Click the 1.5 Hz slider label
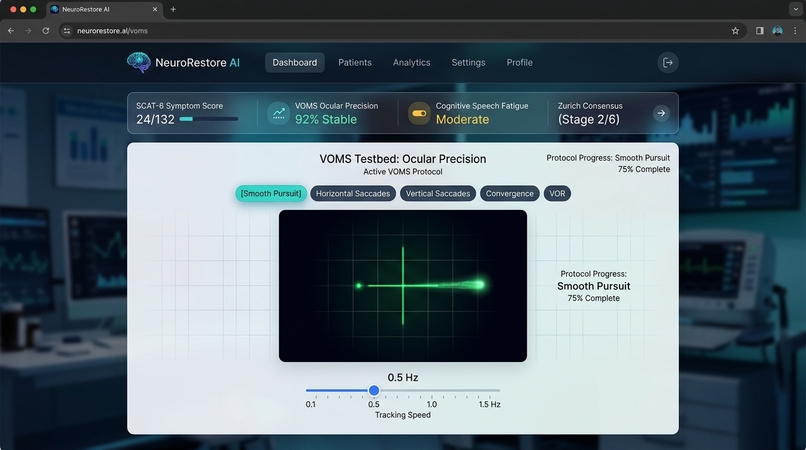This screenshot has height=450, width=806. [489, 404]
